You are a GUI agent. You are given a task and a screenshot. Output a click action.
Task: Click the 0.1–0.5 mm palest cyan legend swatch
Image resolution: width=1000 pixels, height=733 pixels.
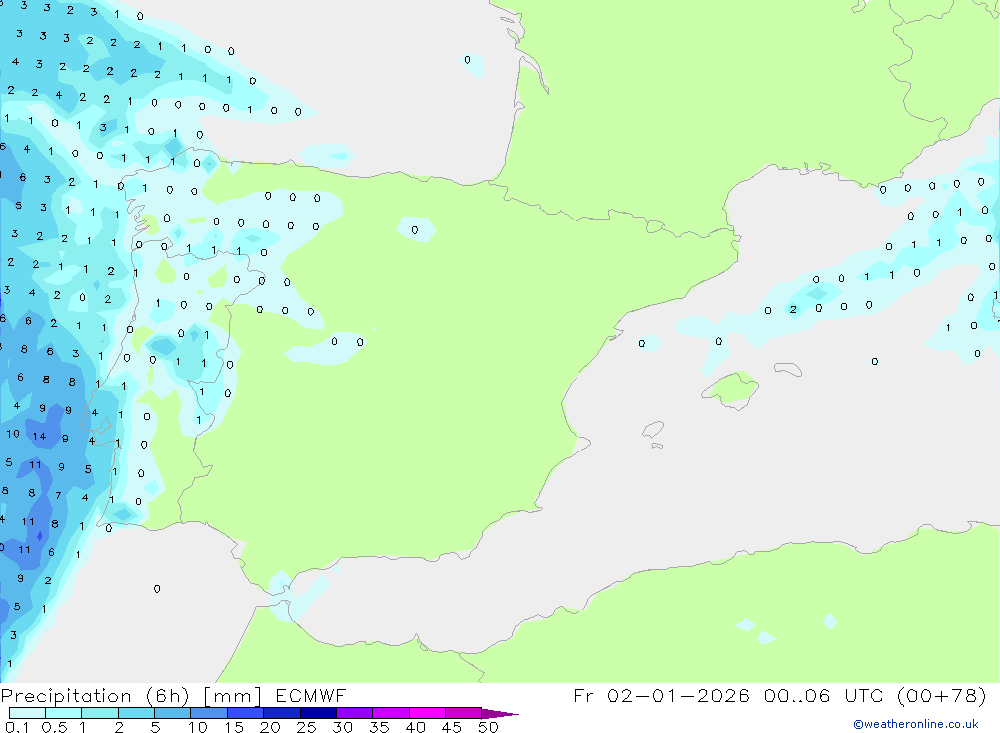pos(27,713)
